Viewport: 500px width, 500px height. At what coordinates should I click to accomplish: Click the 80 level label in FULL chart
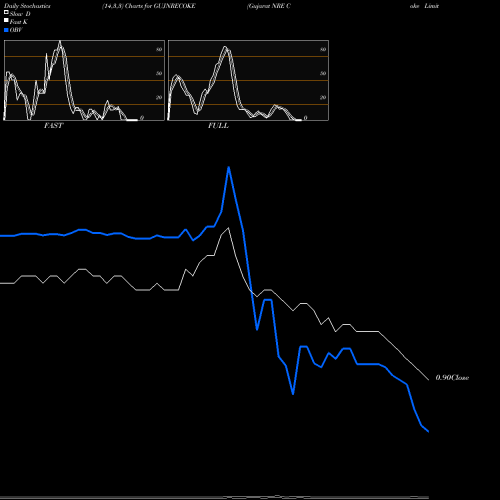(x=323, y=49)
